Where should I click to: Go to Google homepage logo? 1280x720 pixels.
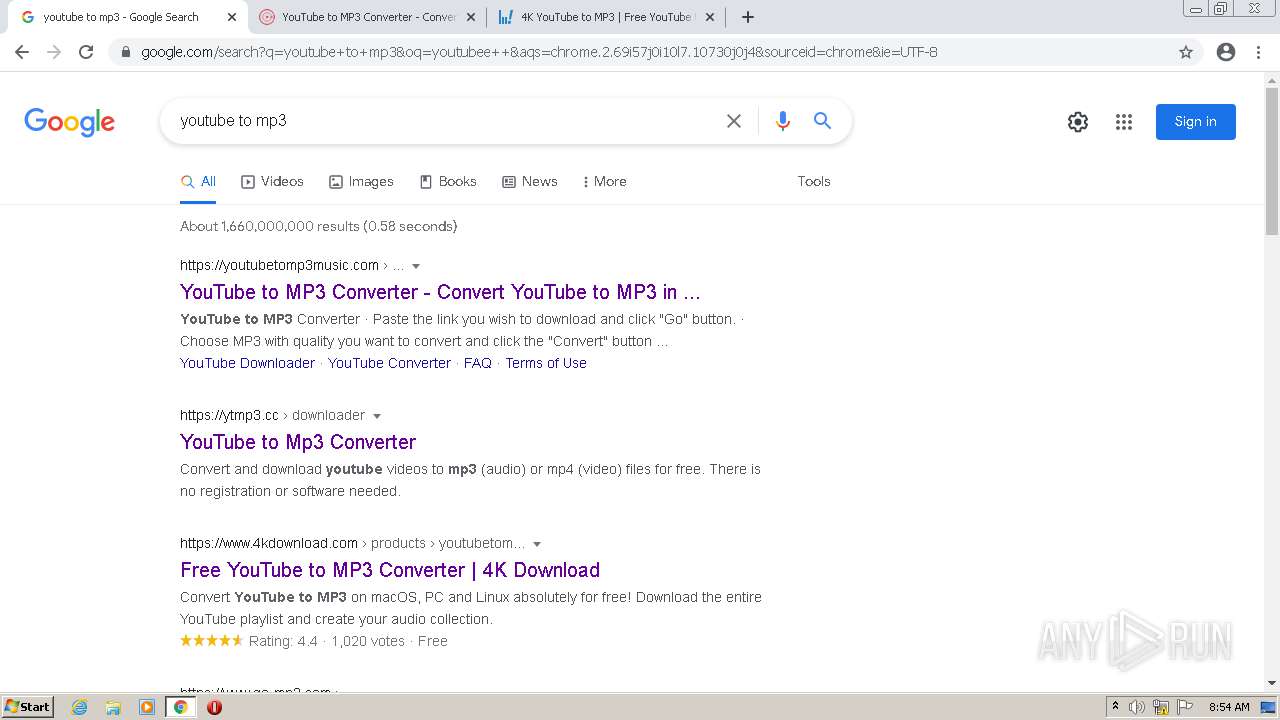click(69, 122)
